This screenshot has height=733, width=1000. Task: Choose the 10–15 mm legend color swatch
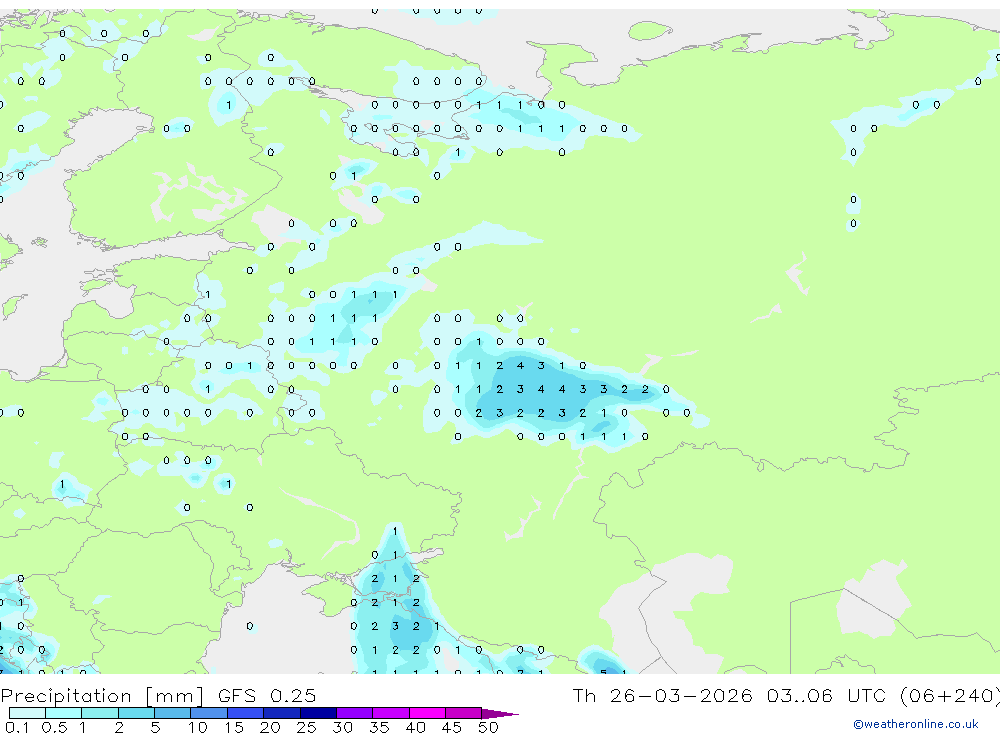point(209,713)
